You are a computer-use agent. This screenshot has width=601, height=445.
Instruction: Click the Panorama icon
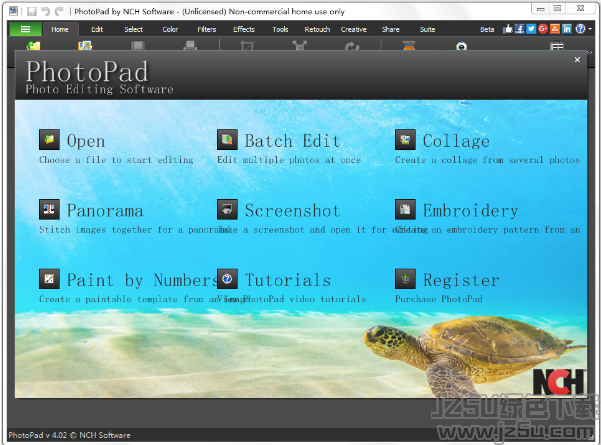coord(49,209)
